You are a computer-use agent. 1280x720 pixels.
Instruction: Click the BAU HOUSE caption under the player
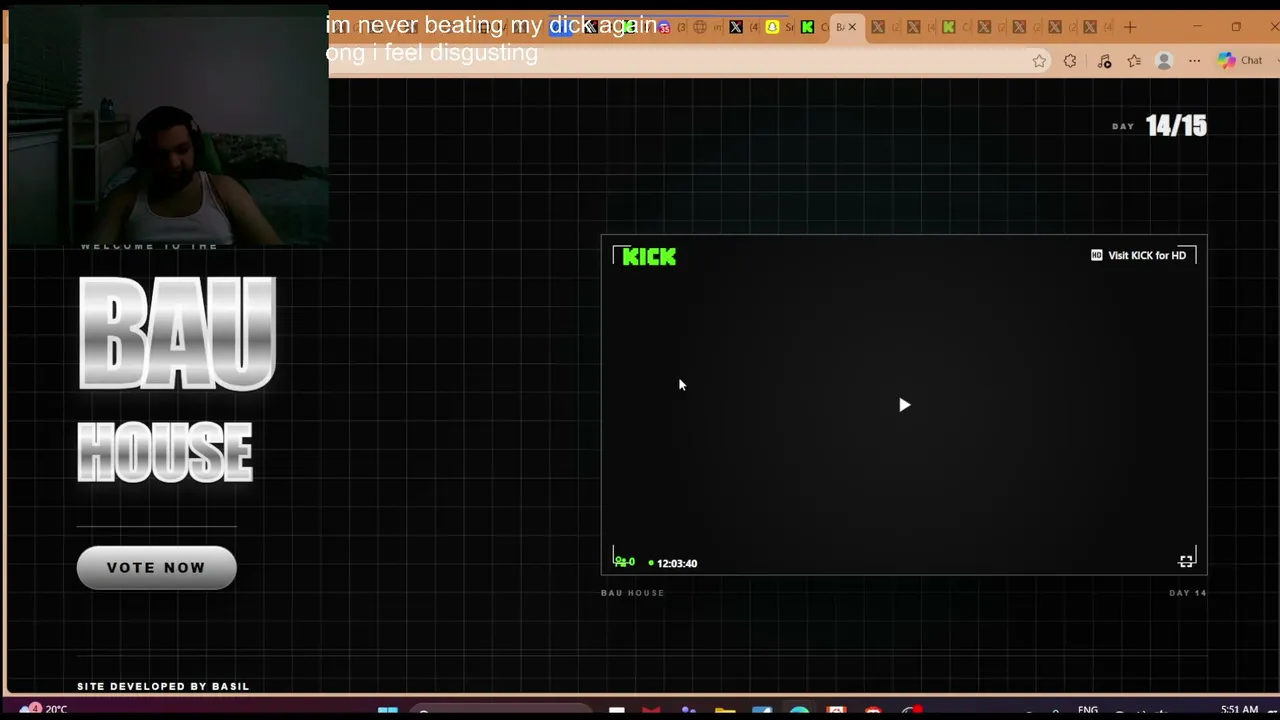pos(632,593)
